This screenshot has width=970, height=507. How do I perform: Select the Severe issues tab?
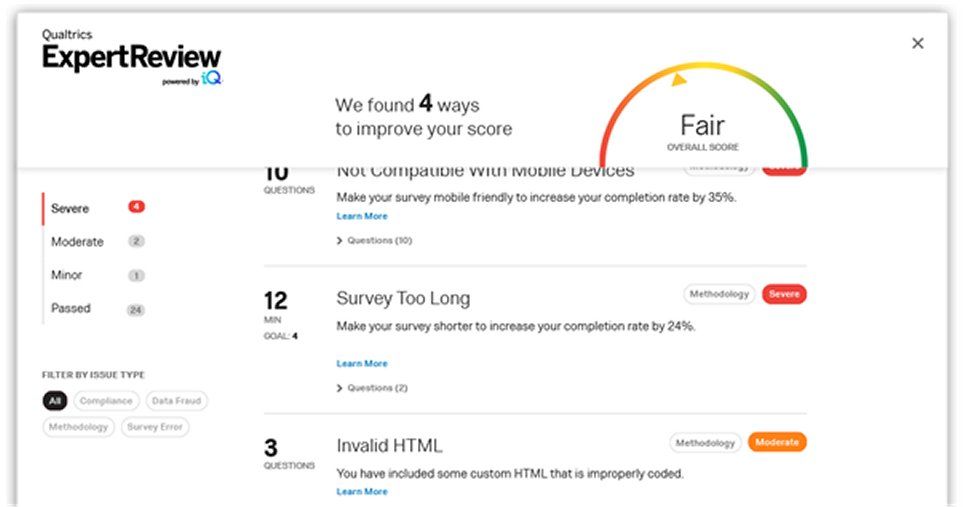[70, 208]
